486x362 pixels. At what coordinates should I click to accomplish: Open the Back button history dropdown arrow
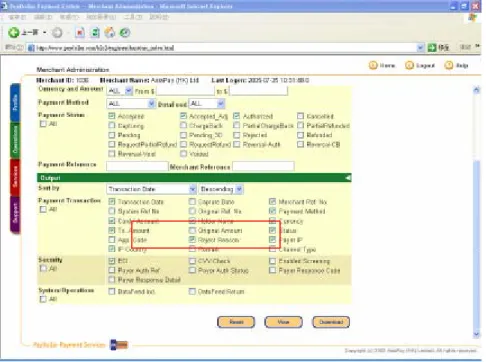coord(44,33)
